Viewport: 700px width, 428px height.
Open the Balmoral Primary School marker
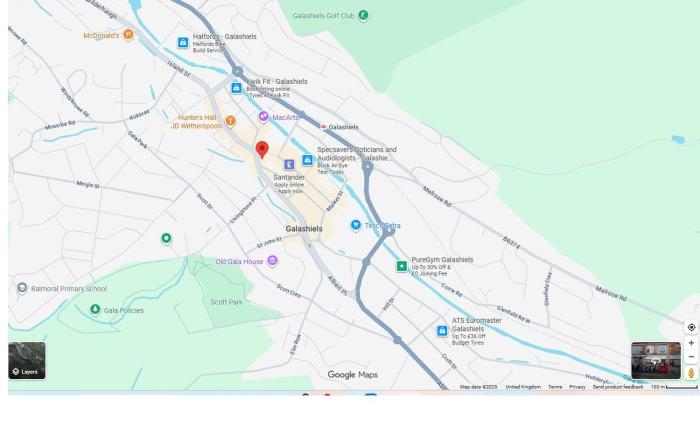coord(22,288)
